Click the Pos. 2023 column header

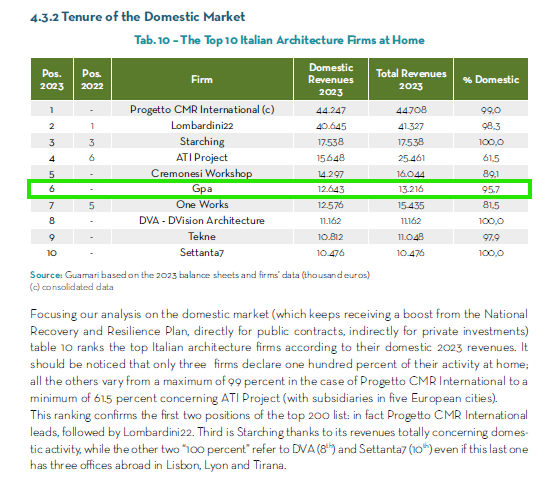pos(52,79)
